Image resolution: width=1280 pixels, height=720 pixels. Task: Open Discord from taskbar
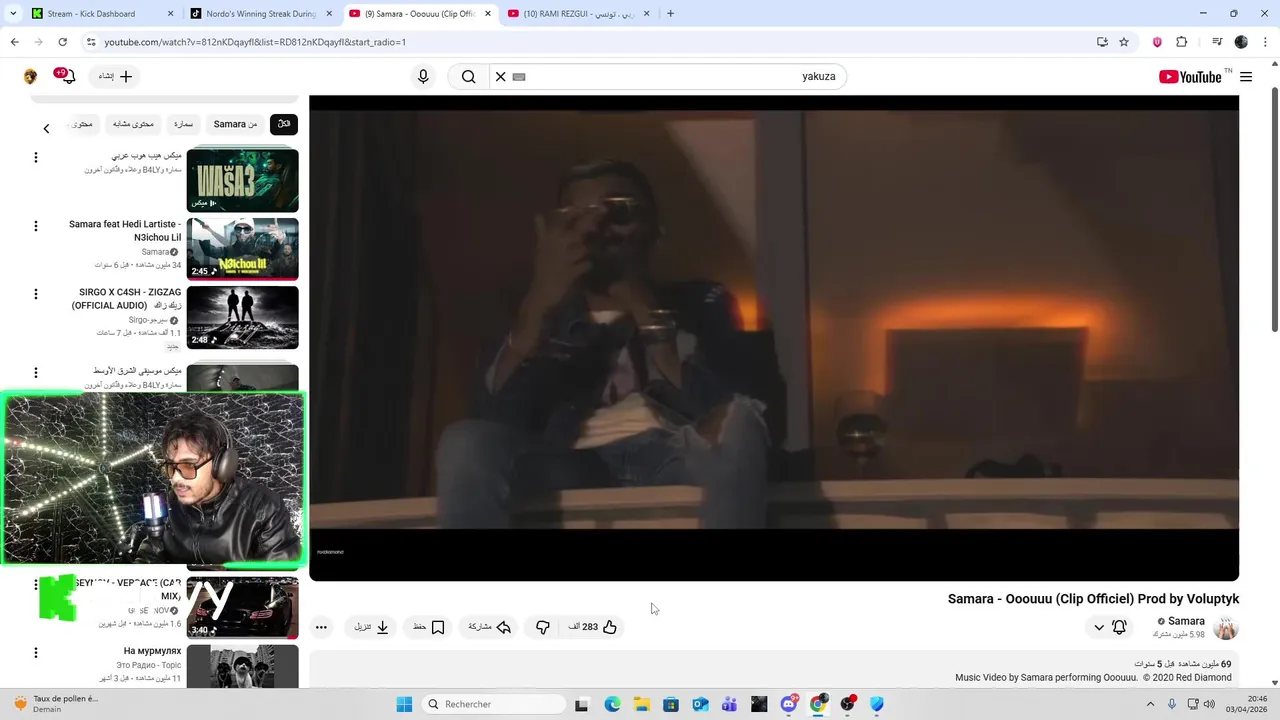click(789, 704)
